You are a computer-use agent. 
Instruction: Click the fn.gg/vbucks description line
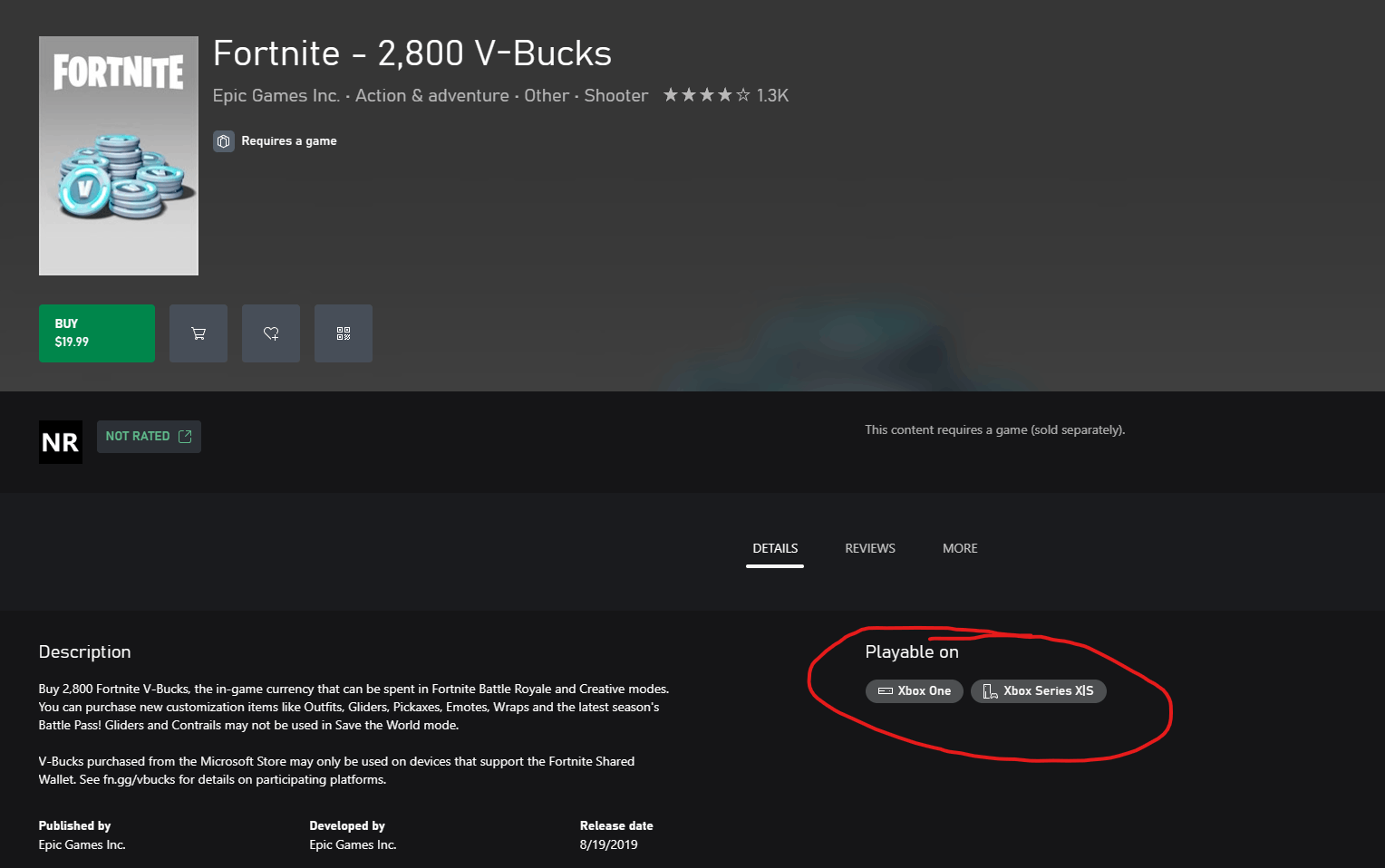click(212, 779)
